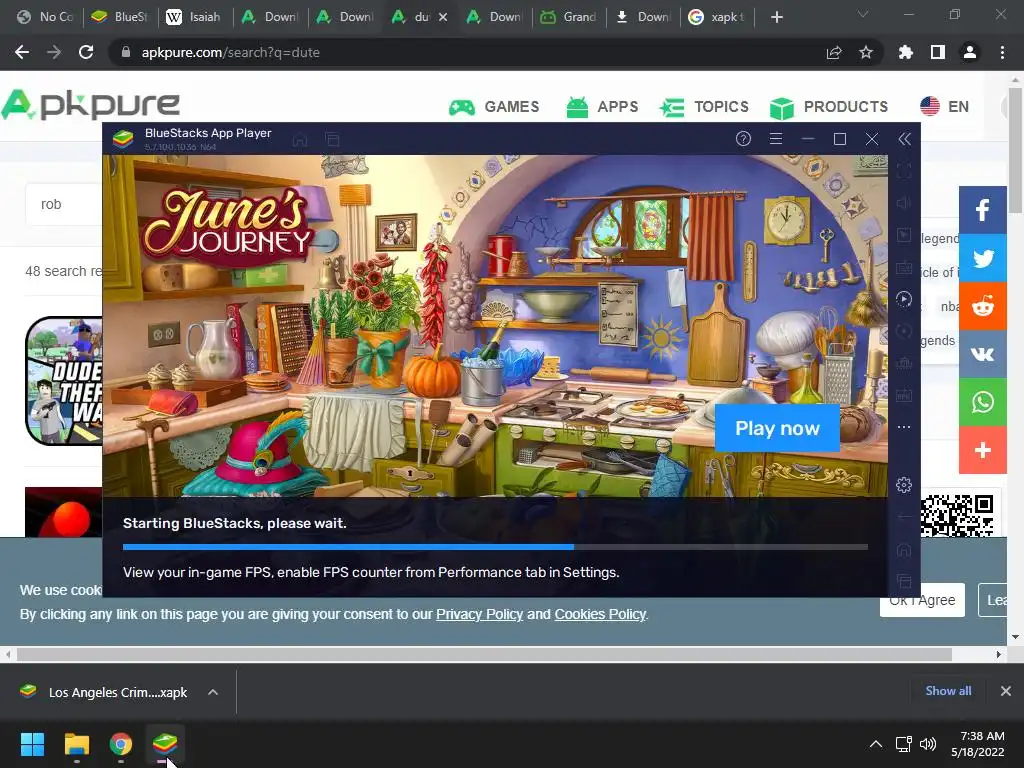Switch to the Grand tab

coord(569,17)
